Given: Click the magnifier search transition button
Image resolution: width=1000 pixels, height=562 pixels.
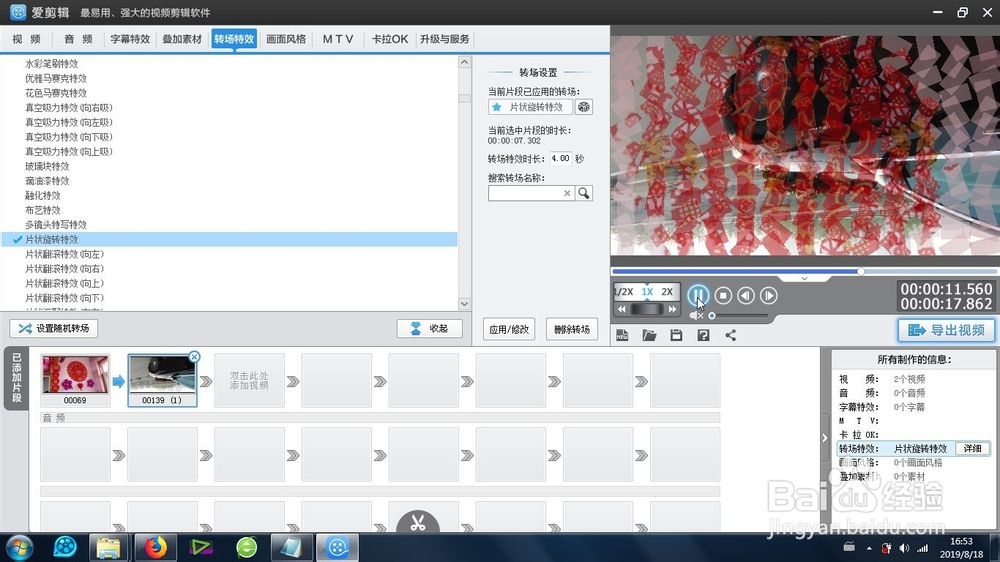Looking at the screenshot, I should point(584,193).
